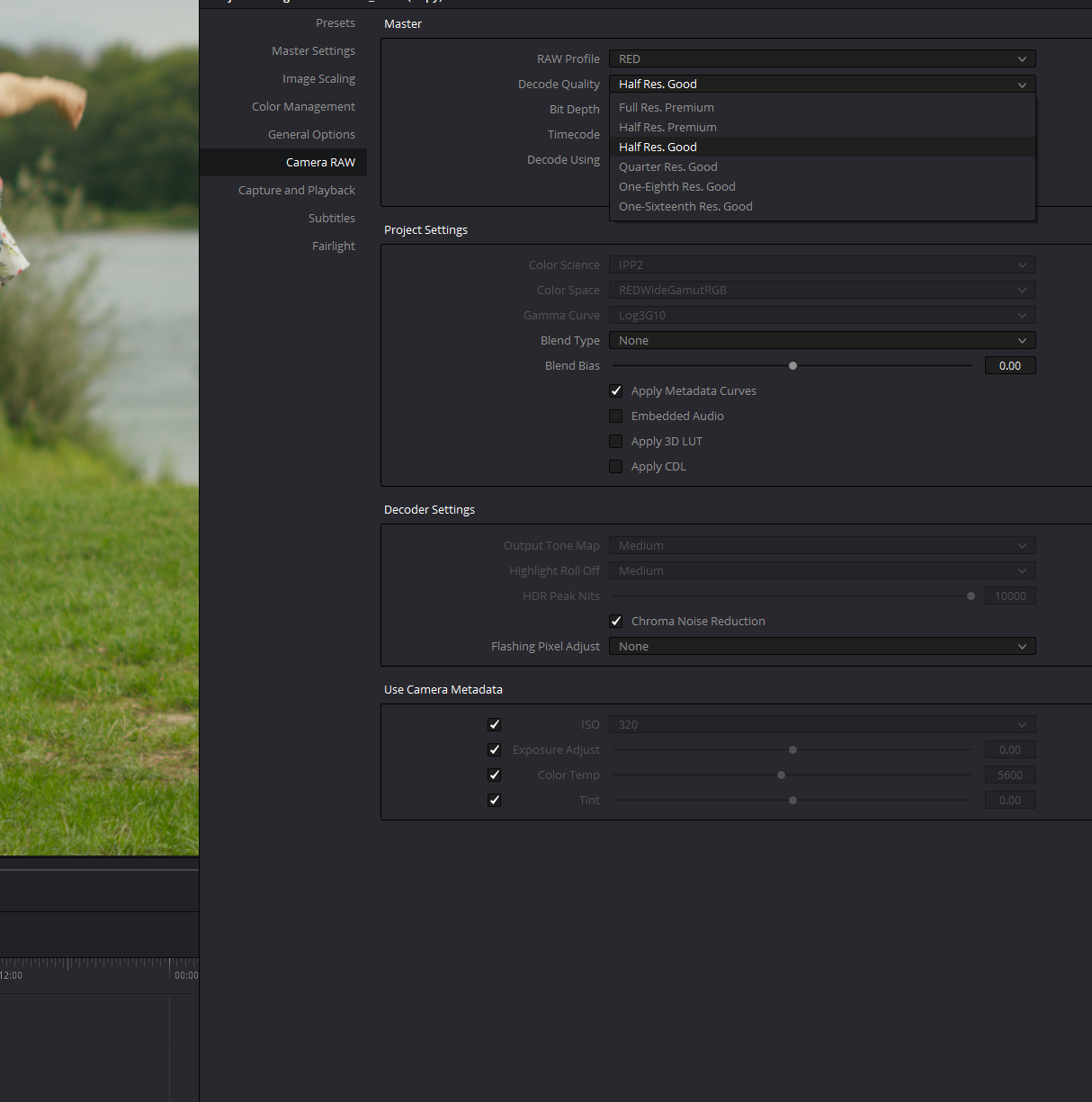Screen dimensions: 1092x1102
Task: Click the Tint value field
Action: (1010, 800)
